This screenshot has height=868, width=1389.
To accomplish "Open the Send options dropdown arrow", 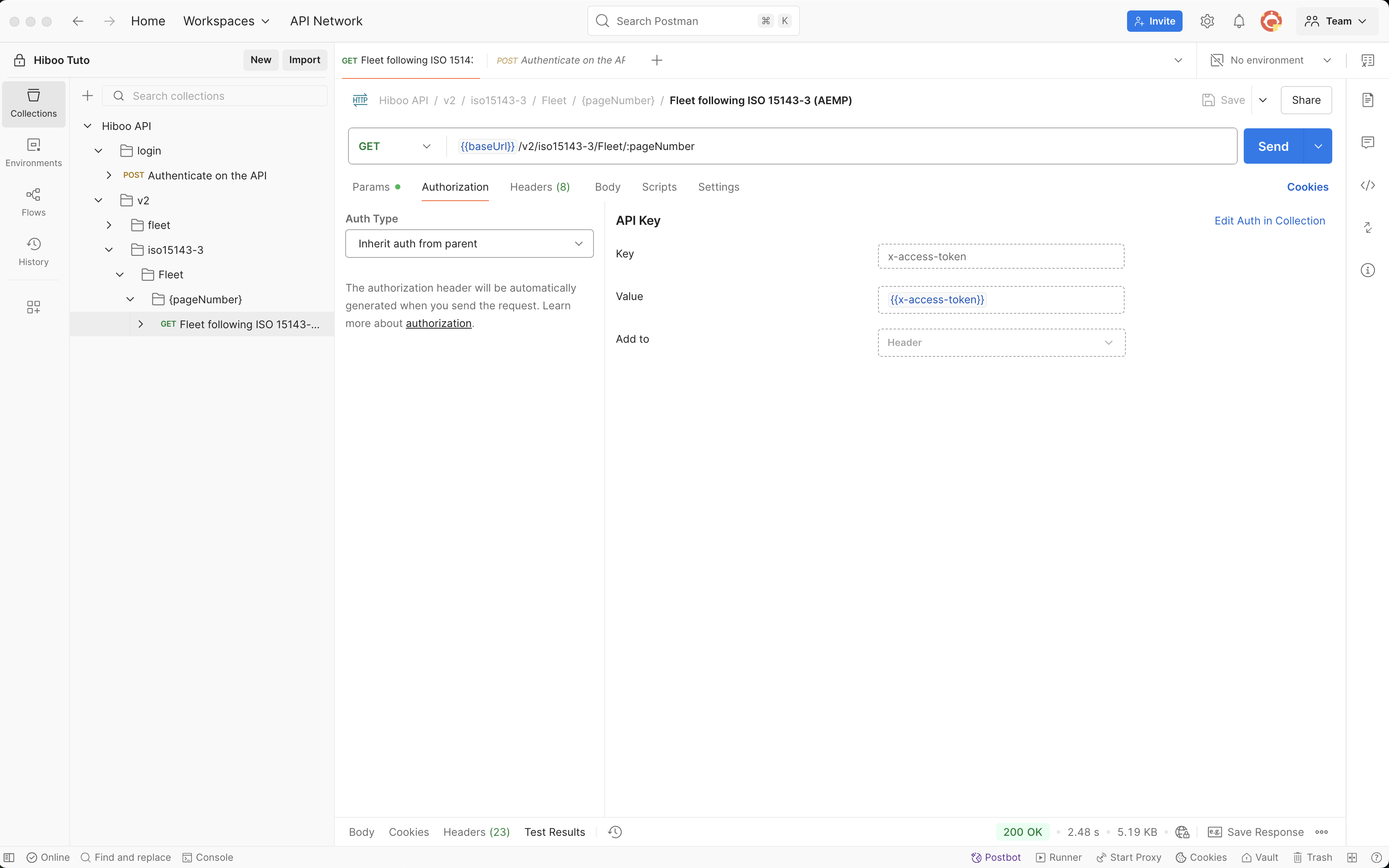I will [1318, 146].
